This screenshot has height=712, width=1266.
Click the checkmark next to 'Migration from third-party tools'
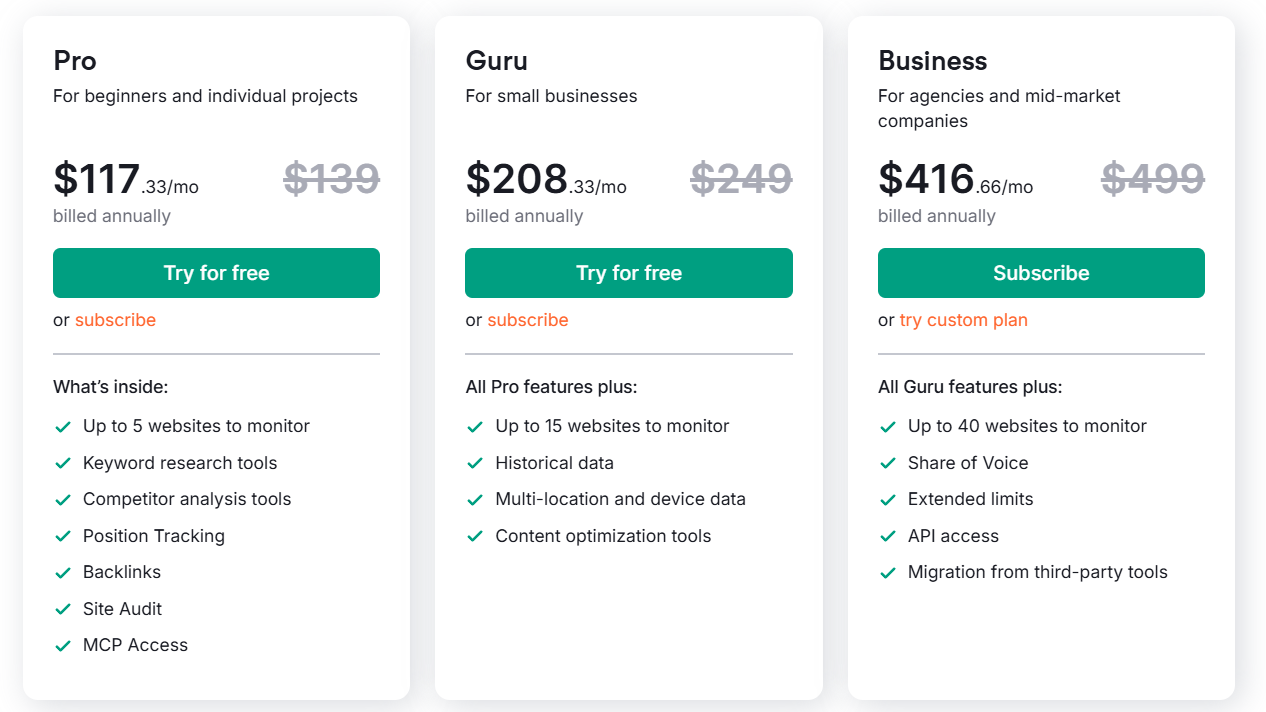[887, 572]
